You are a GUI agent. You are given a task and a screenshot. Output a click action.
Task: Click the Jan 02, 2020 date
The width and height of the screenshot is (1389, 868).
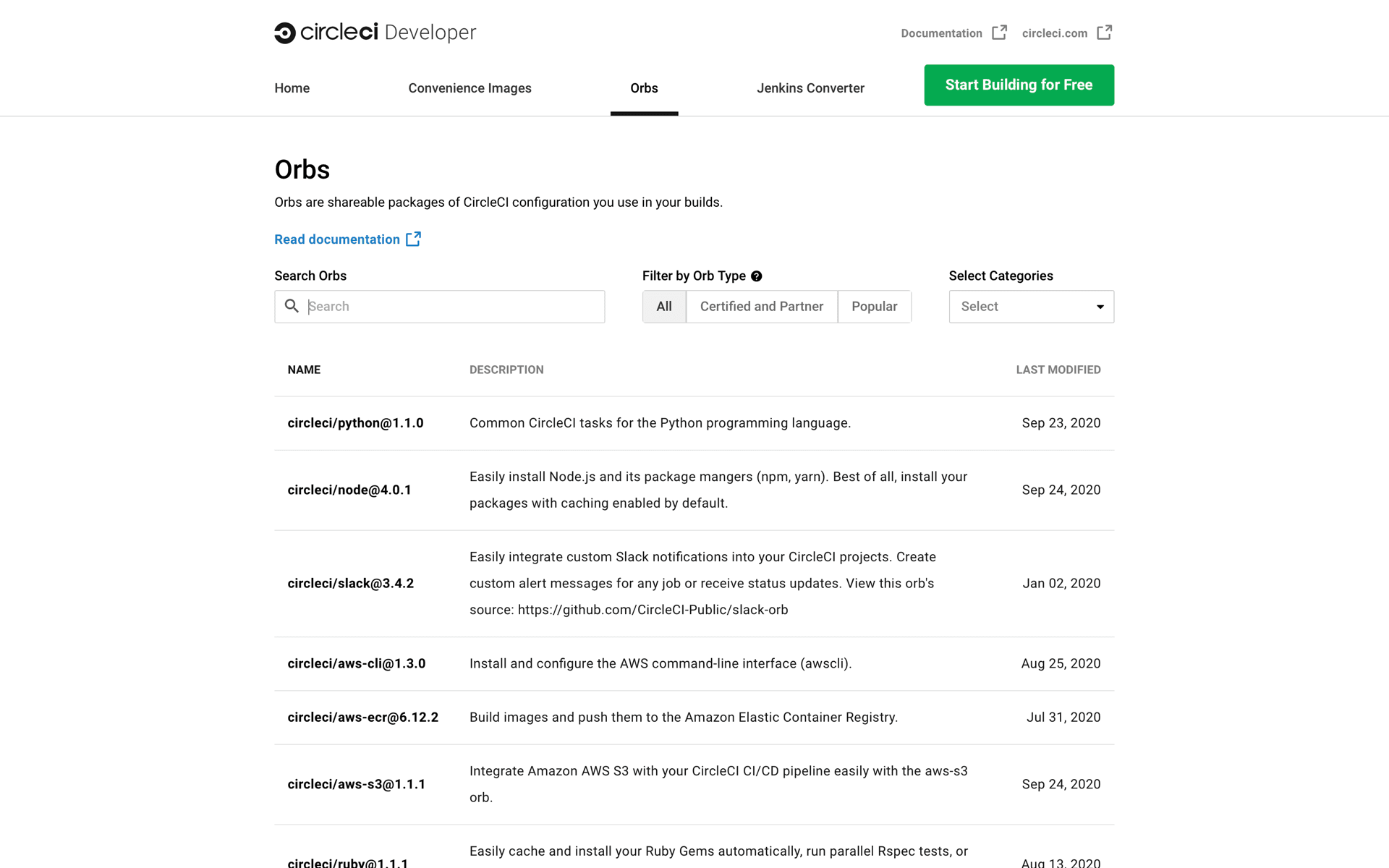1061,583
